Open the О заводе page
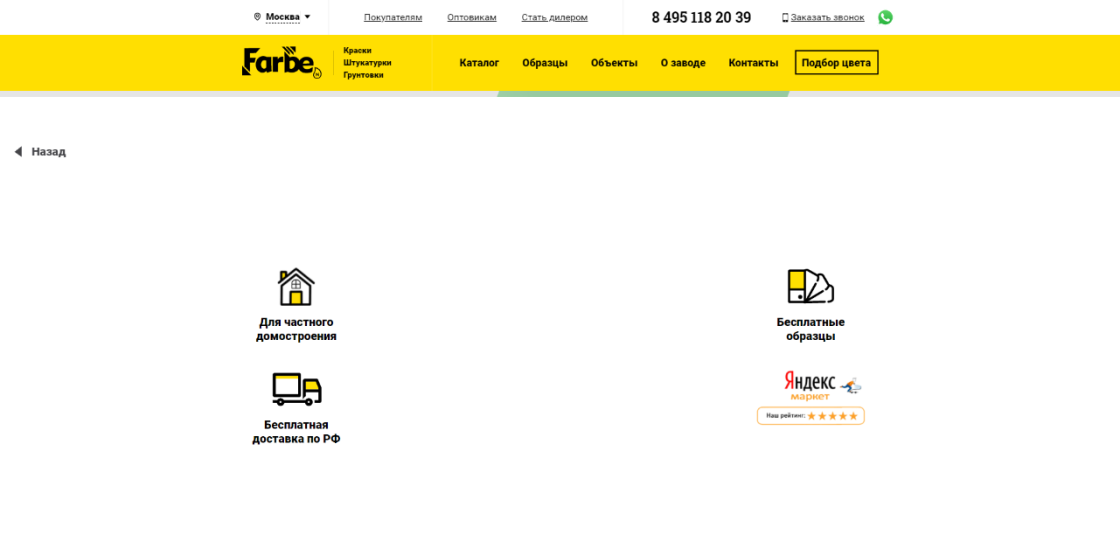Viewport: 1120px width, 555px height. (x=683, y=63)
